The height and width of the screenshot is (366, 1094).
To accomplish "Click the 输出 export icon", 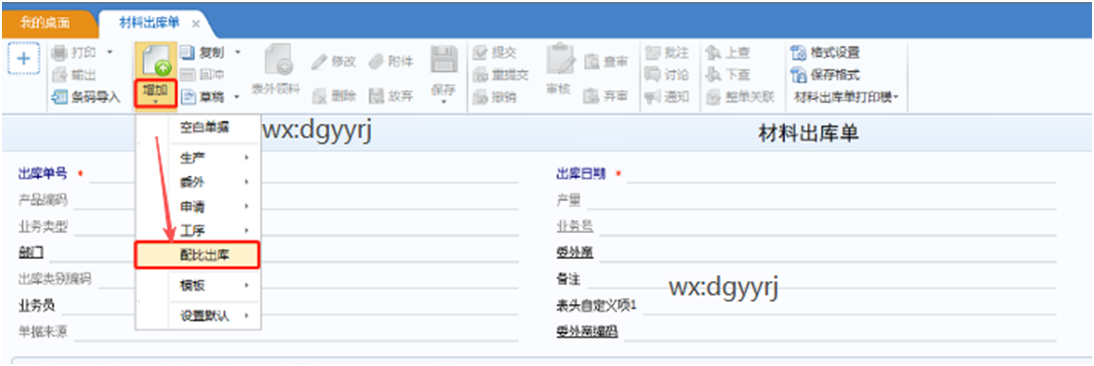I will point(61,75).
